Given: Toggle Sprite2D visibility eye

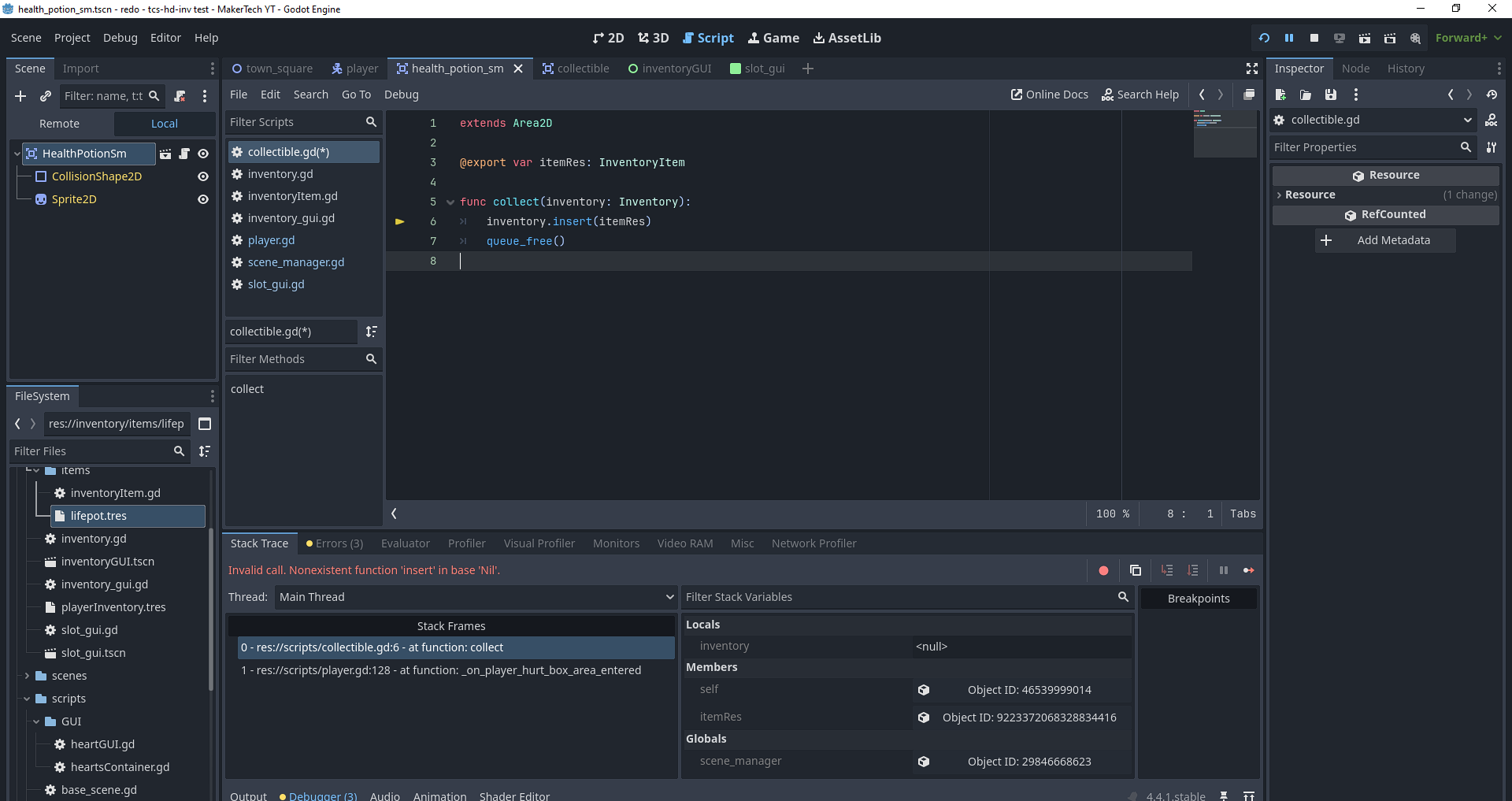Looking at the screenshot, I should click(x=203, y=199).
